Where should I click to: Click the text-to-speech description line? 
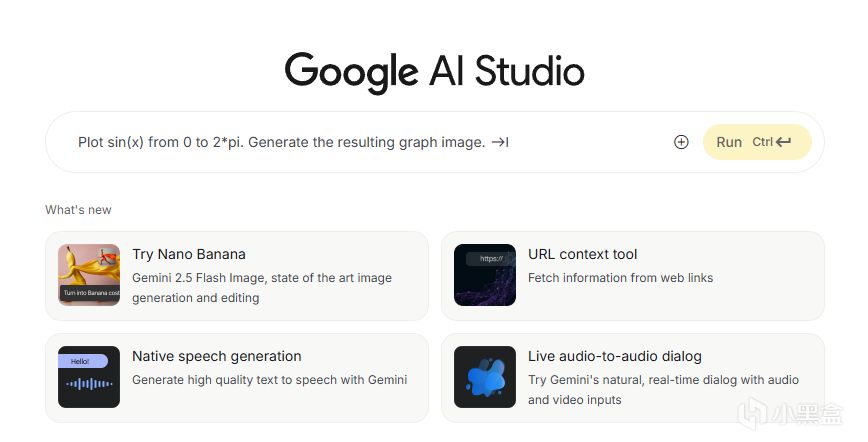pos(269,380)
